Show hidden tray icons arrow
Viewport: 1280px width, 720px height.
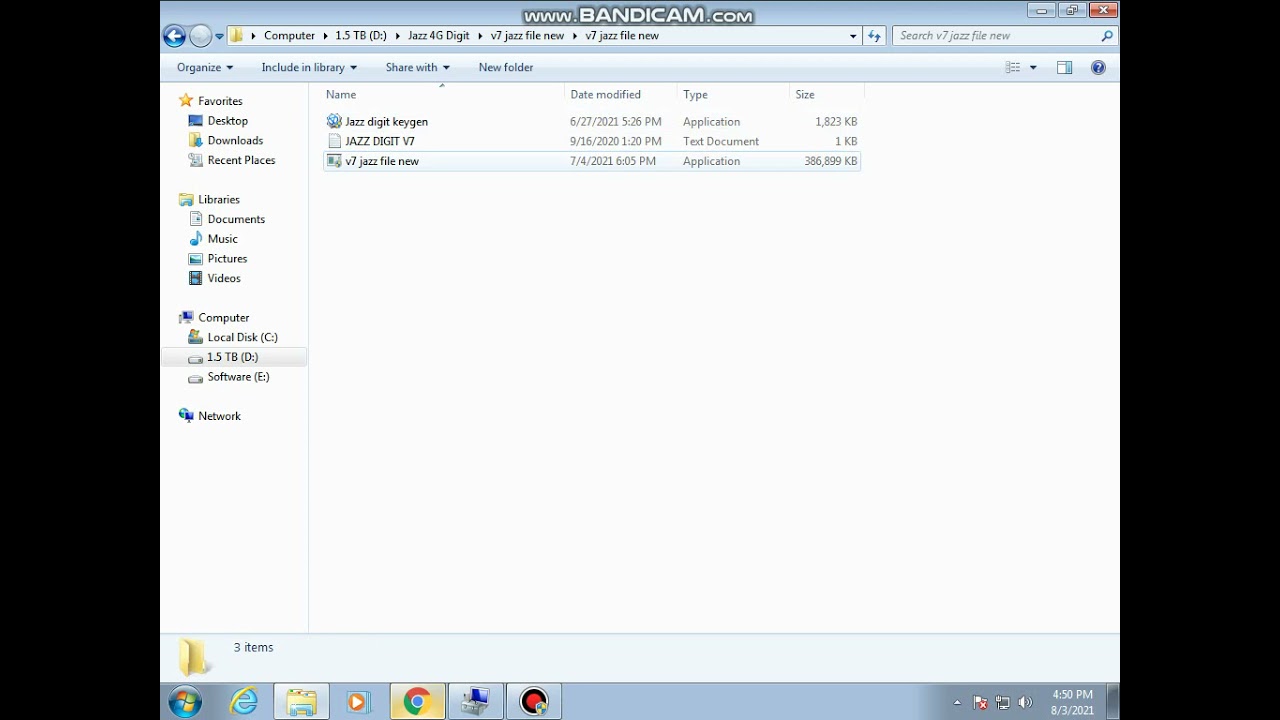click(x=957, y=703)
